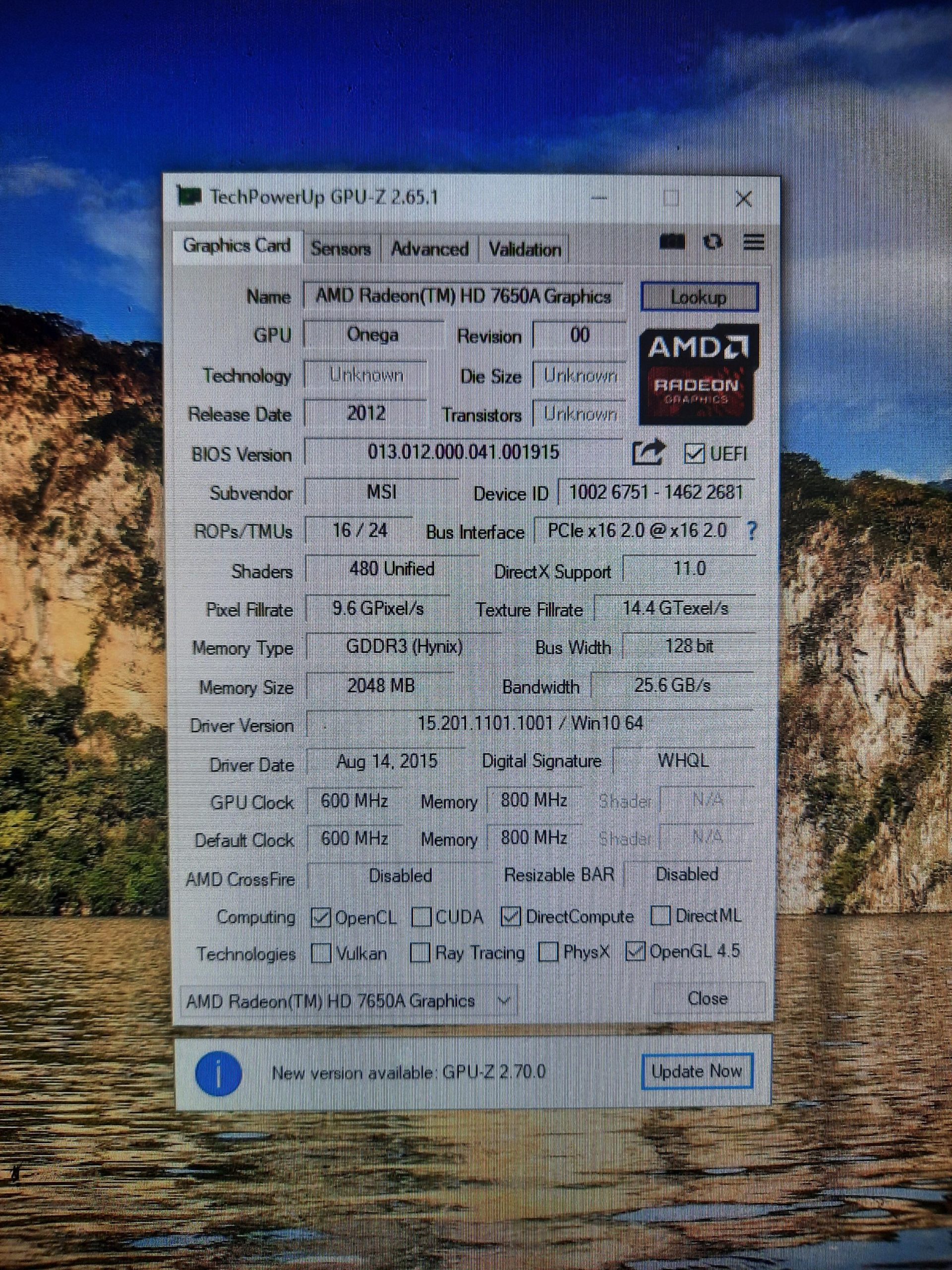Open the graphics card selection dropdown
The width and height of the screenshot is (952, 1270).
tap(348, 1001)
